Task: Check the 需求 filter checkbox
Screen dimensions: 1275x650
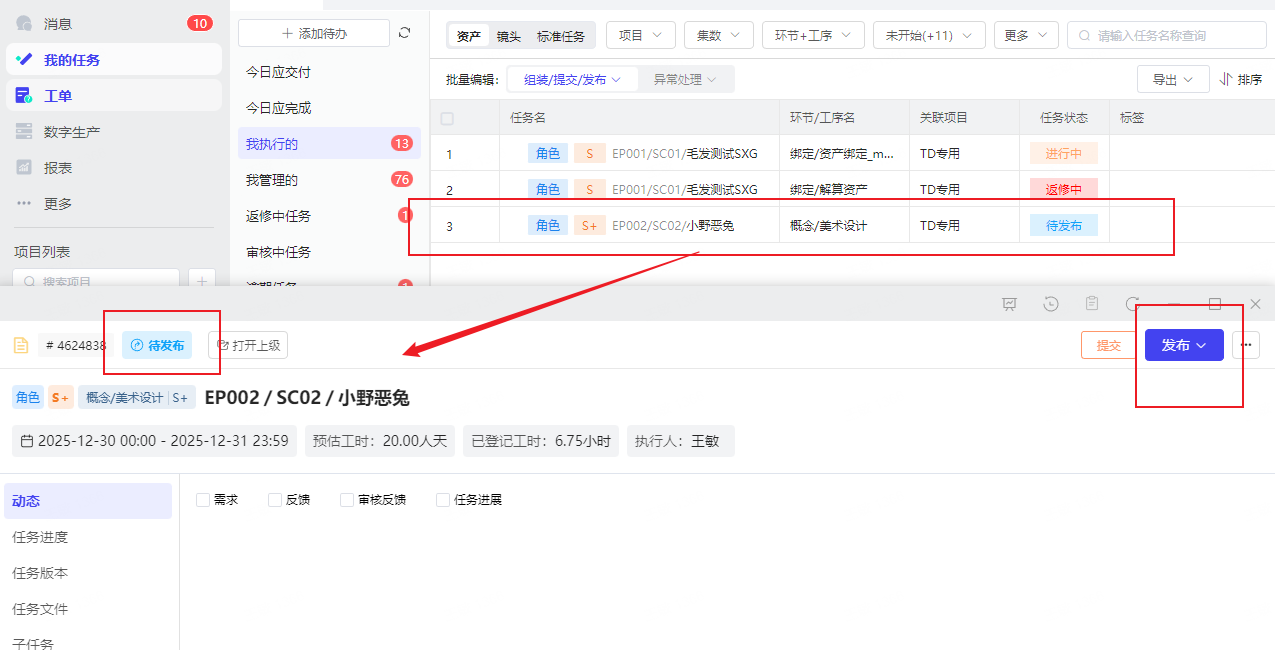Action: 201,499
